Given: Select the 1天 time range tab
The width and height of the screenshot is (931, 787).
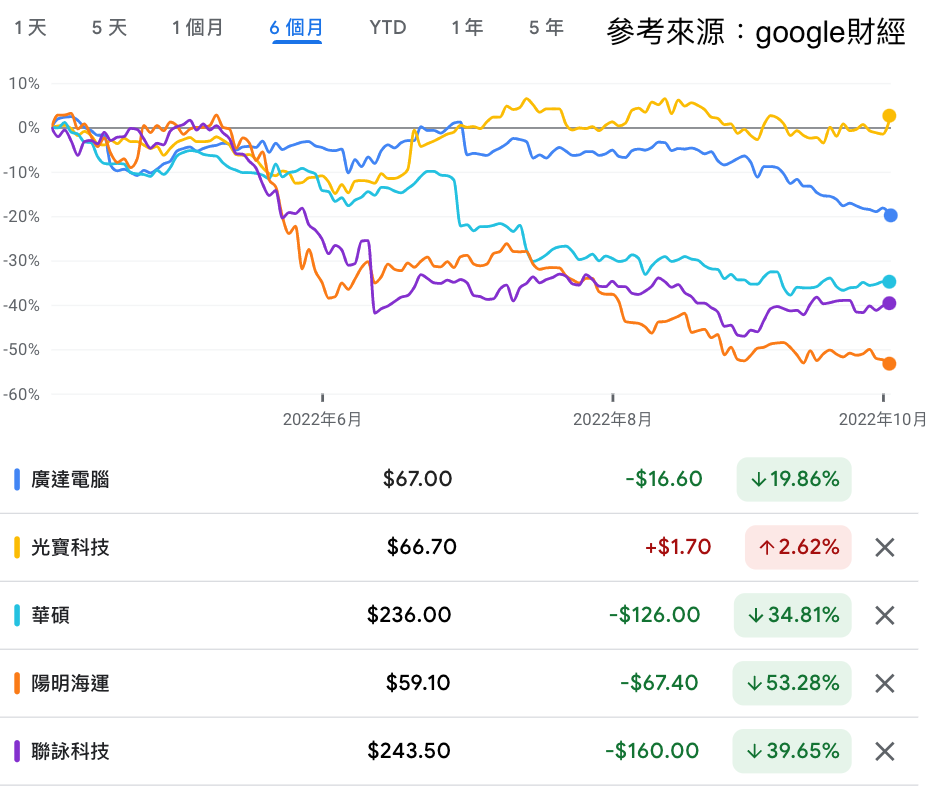Looking at the screenshot, I should tap(29, 29).
